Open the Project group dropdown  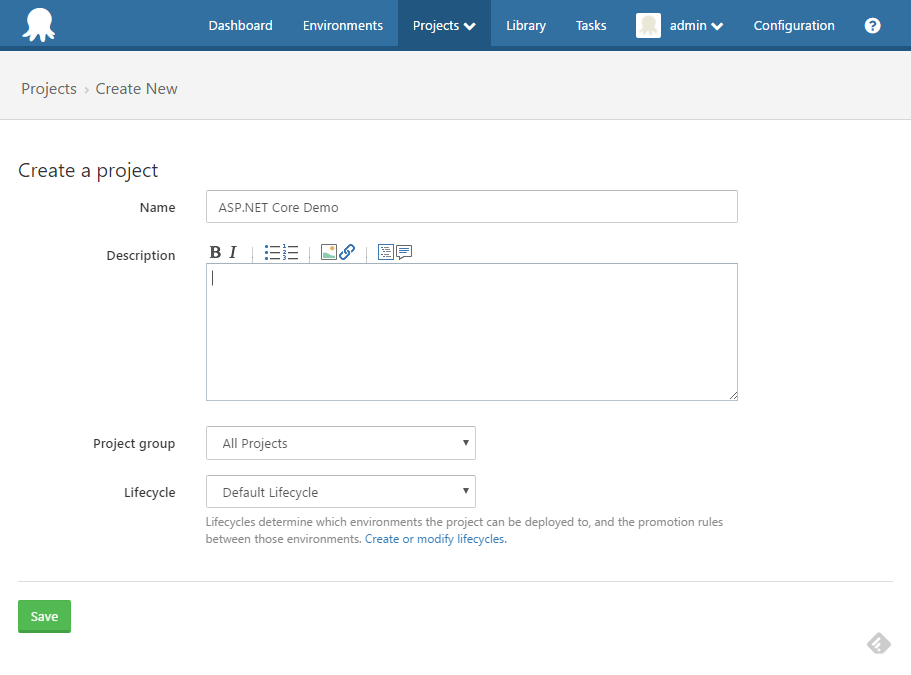pyautogui.click(x=340, y=443)
